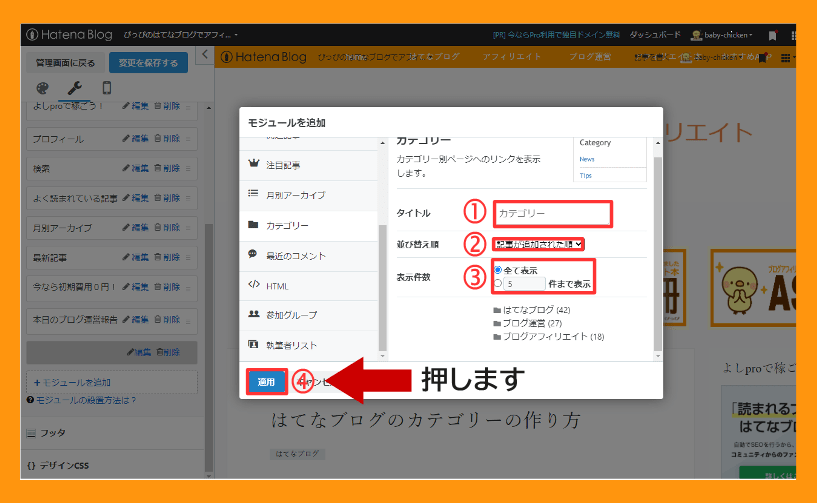
Task: Click the Tips link in Category preview
Action: (586, 176)
